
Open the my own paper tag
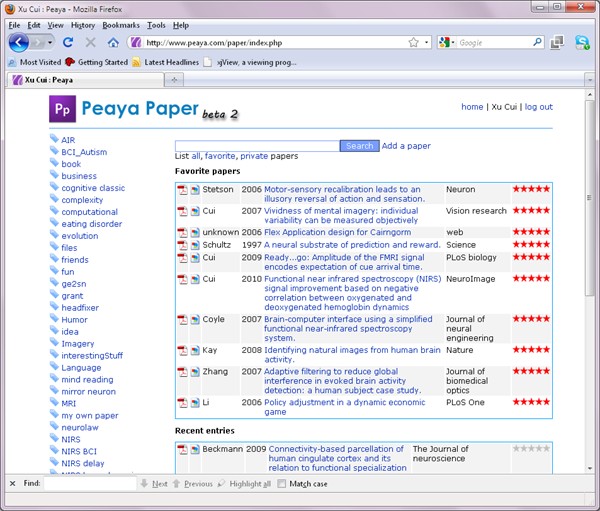pos(90,416)
